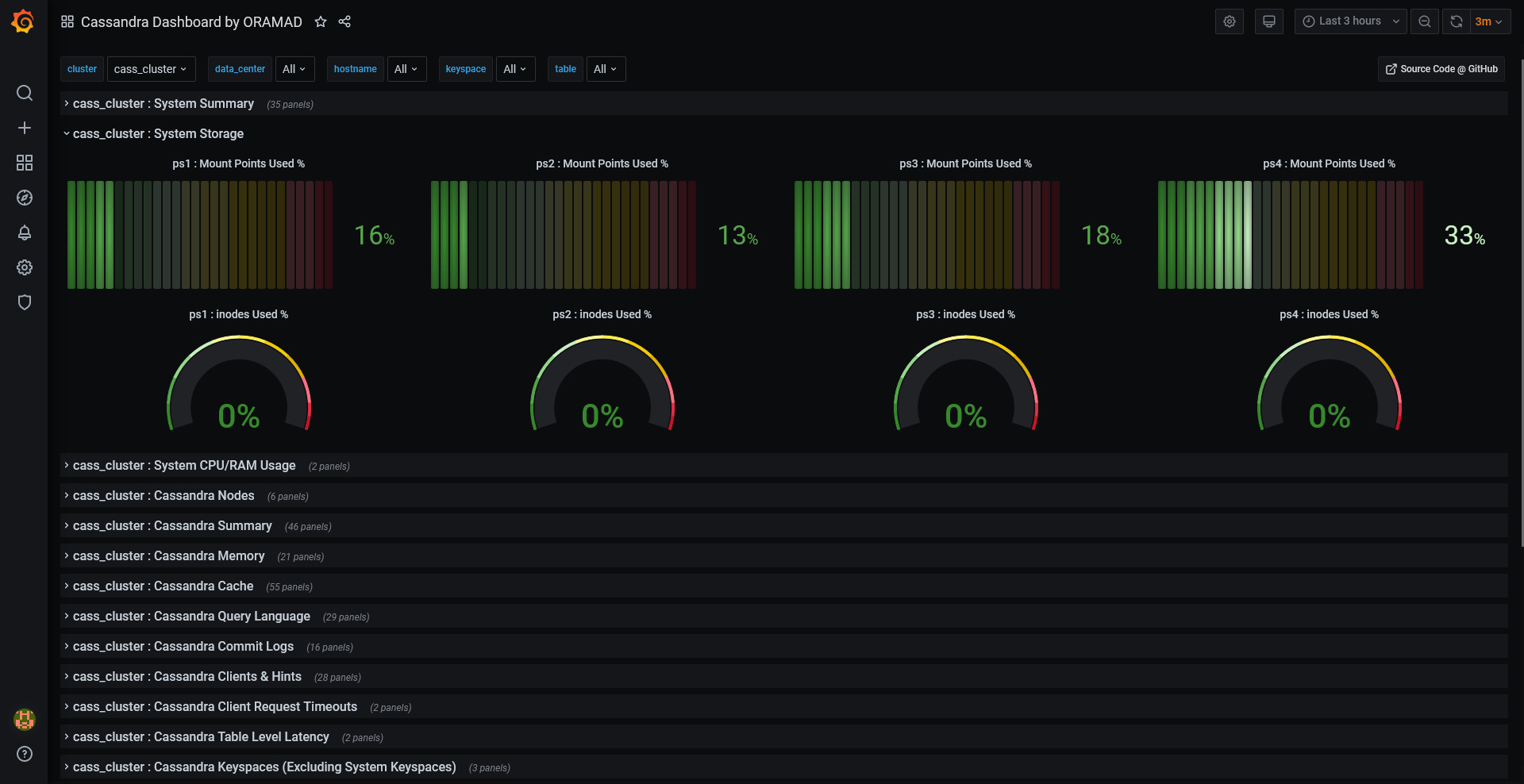Viewport: 1524px width, 784px height.
Task: Open the Explore compass icon
Action: click(x=25, y=198)
